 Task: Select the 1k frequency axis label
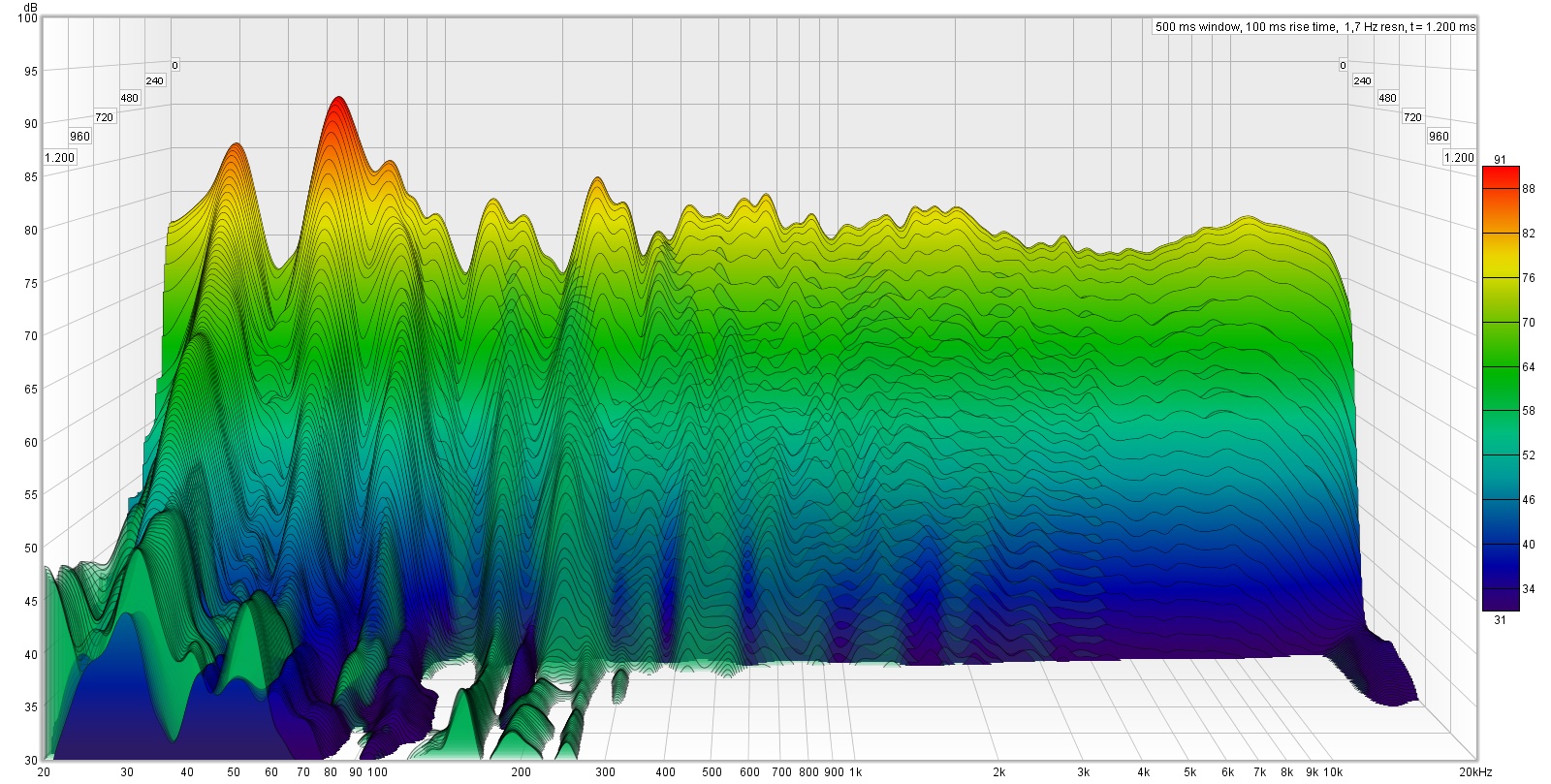855,772
